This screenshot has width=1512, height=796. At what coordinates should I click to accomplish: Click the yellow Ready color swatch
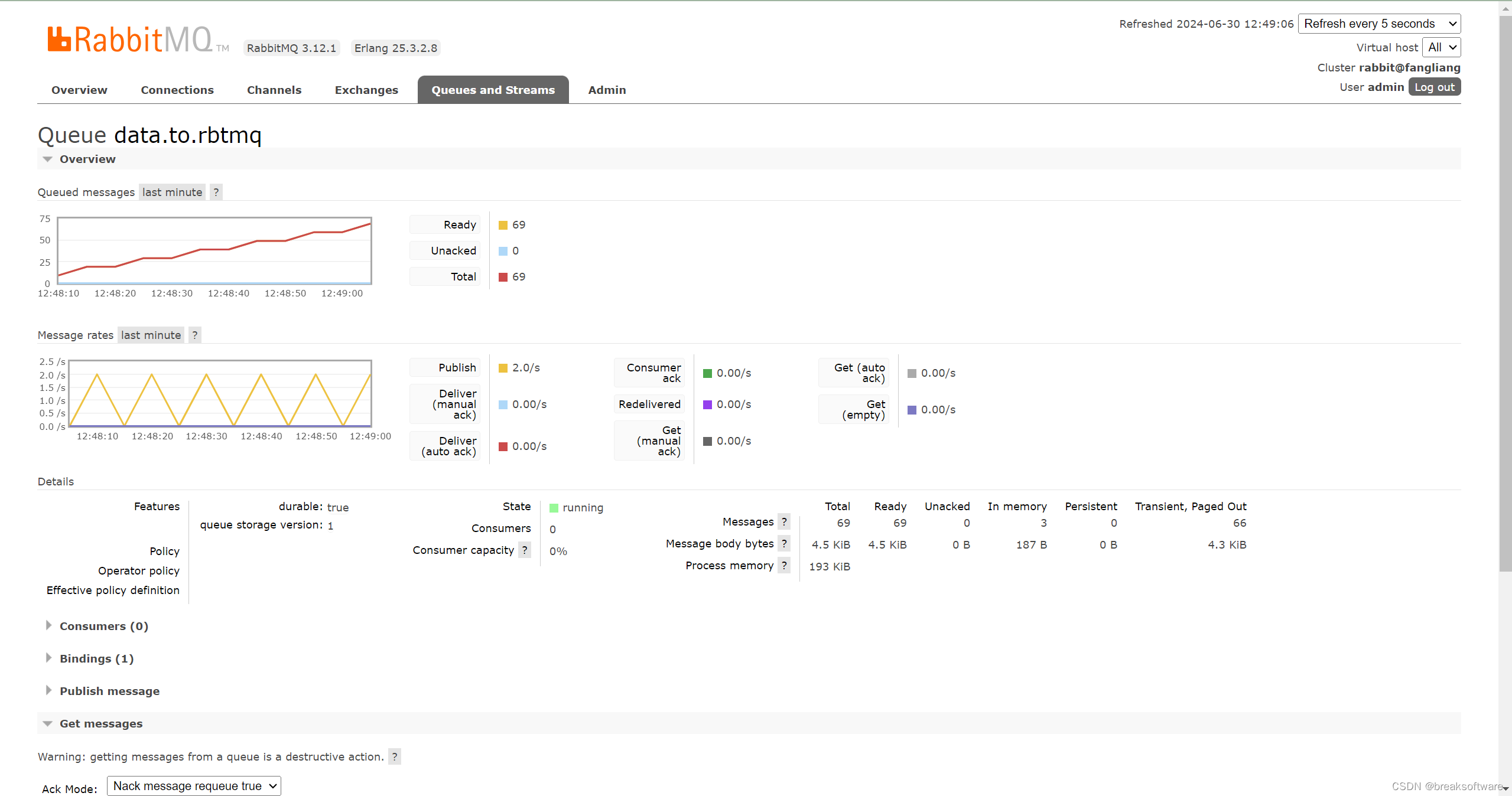pos(503,225)
